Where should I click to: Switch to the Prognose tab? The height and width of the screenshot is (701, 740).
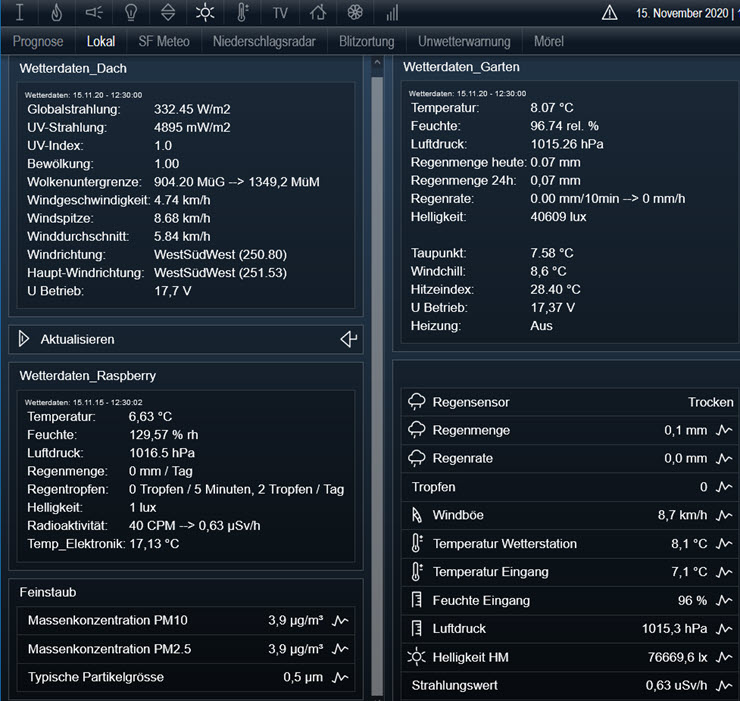[38, 41]
